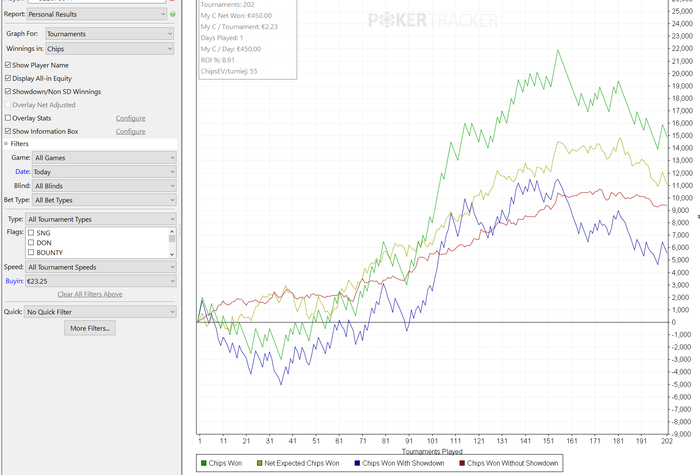Toggle the Display All-in Equity checkbox
The height and width of the screenshot is (475, 700).
coord(8,78)
